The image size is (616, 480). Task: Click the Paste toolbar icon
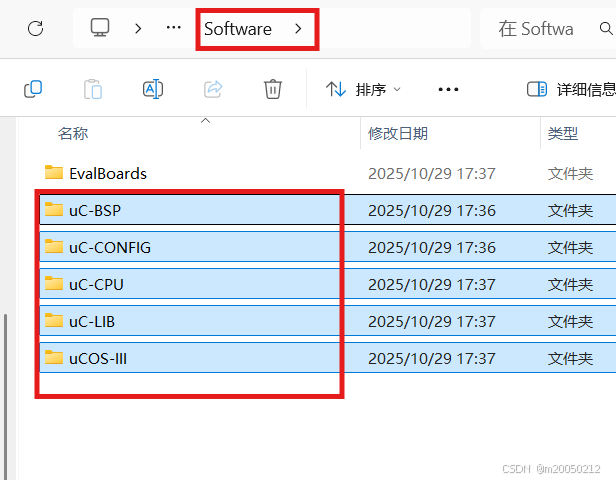[93, 89]
